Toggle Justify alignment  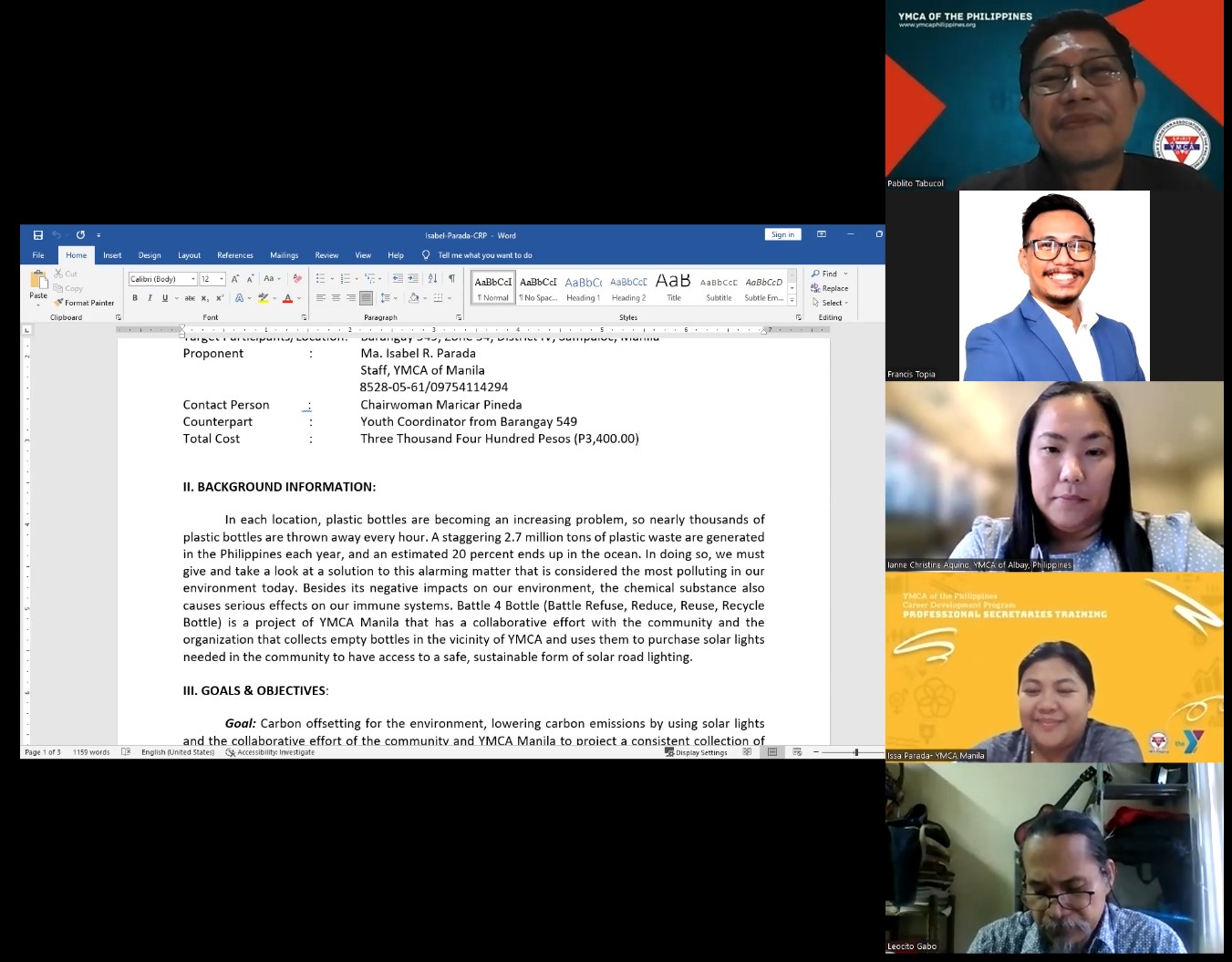(x=366, y=298)
